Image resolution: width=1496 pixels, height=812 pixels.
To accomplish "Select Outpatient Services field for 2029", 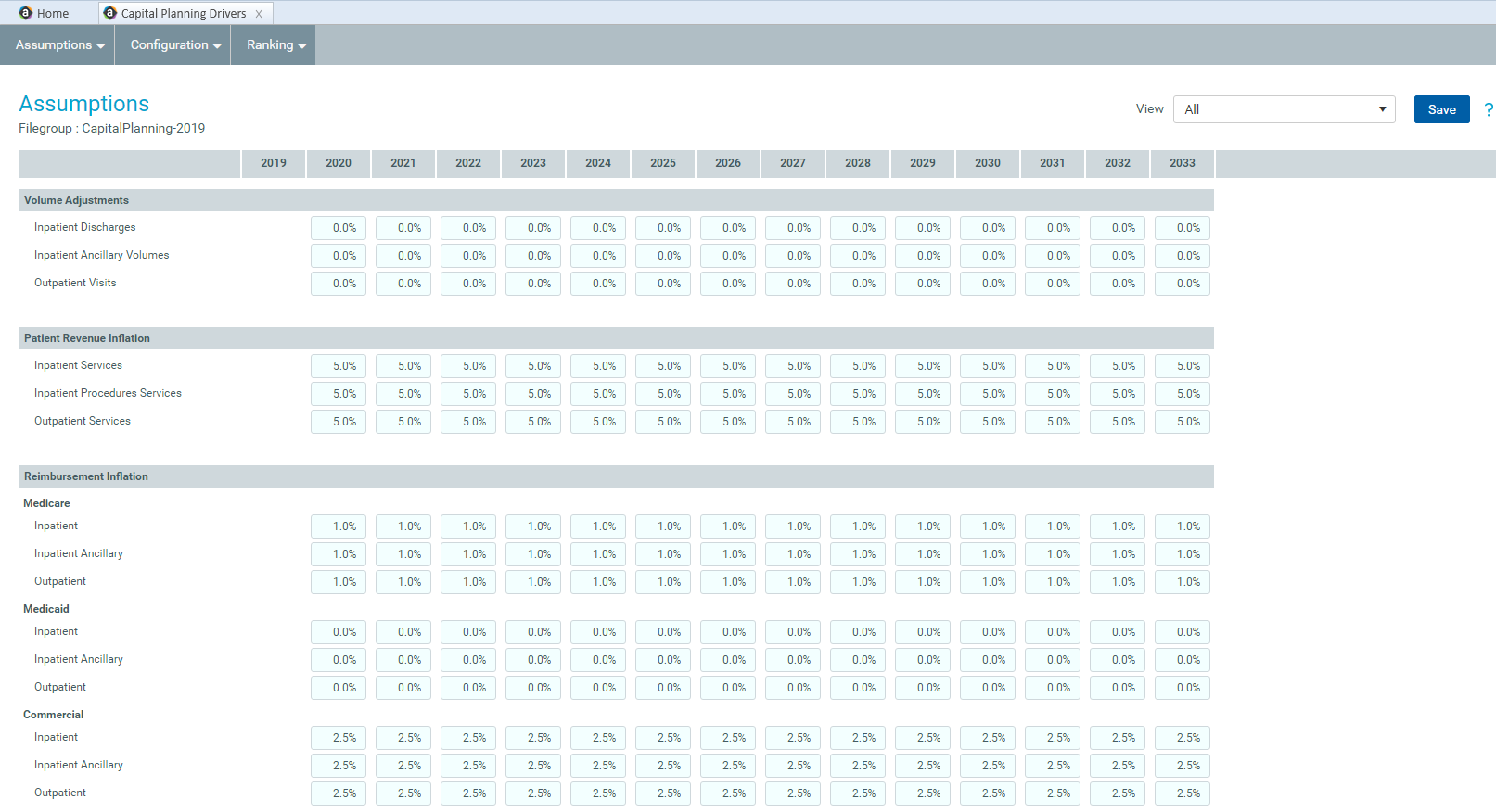I will point(923,422).
